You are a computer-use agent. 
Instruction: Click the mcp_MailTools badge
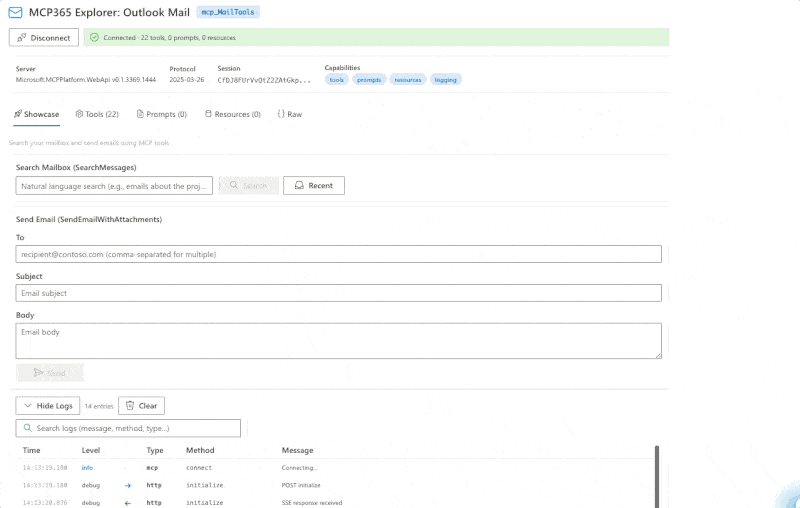[228, 12]
